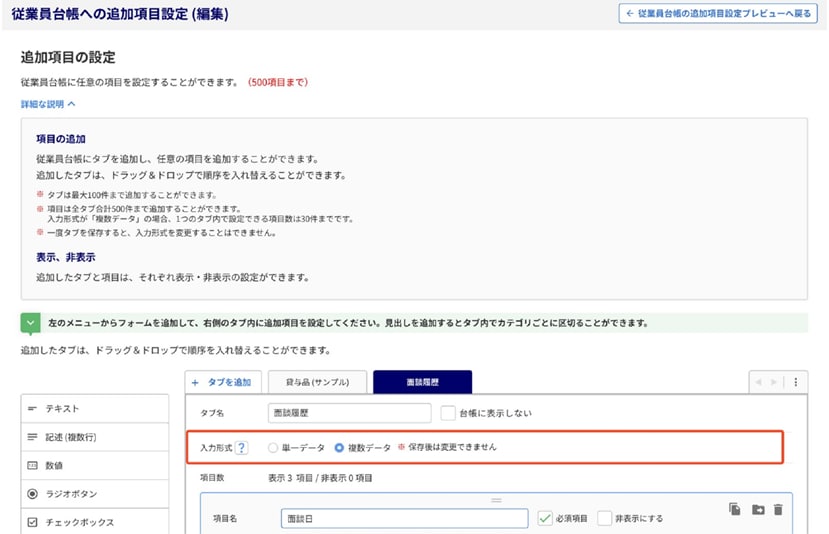The height and width of the screenshot is (534, 829).
Task: Select the 面談履歴 tab
Action: pos(422,382)
